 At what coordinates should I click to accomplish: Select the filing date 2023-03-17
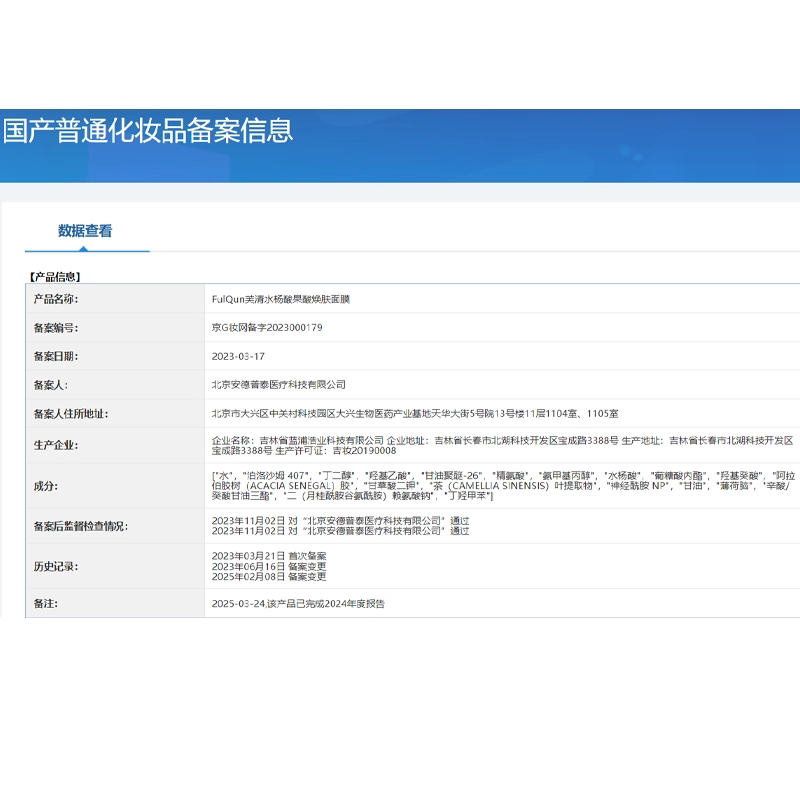238,356
